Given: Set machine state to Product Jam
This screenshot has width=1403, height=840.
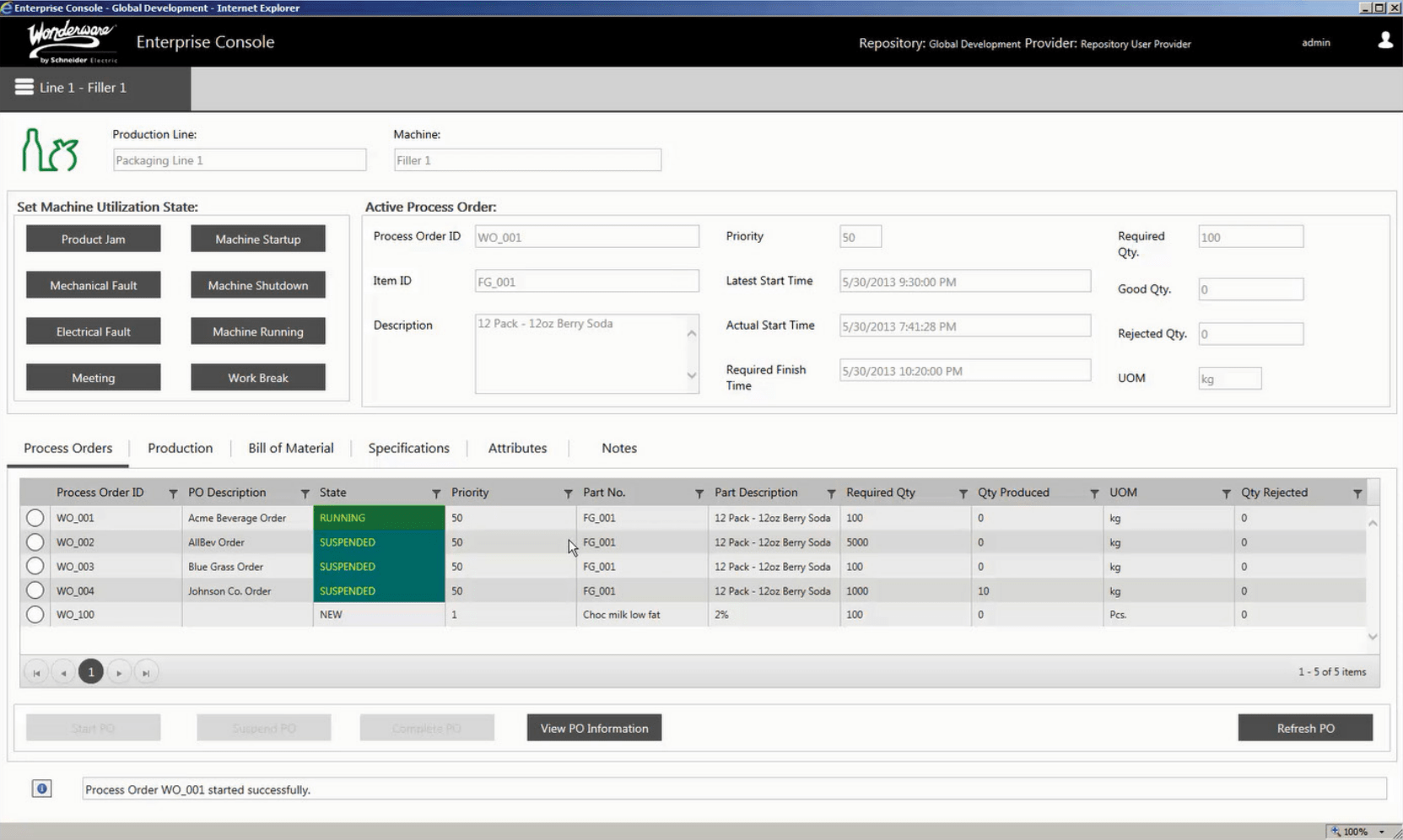Looking at the screenshot, I should [93, 239].
